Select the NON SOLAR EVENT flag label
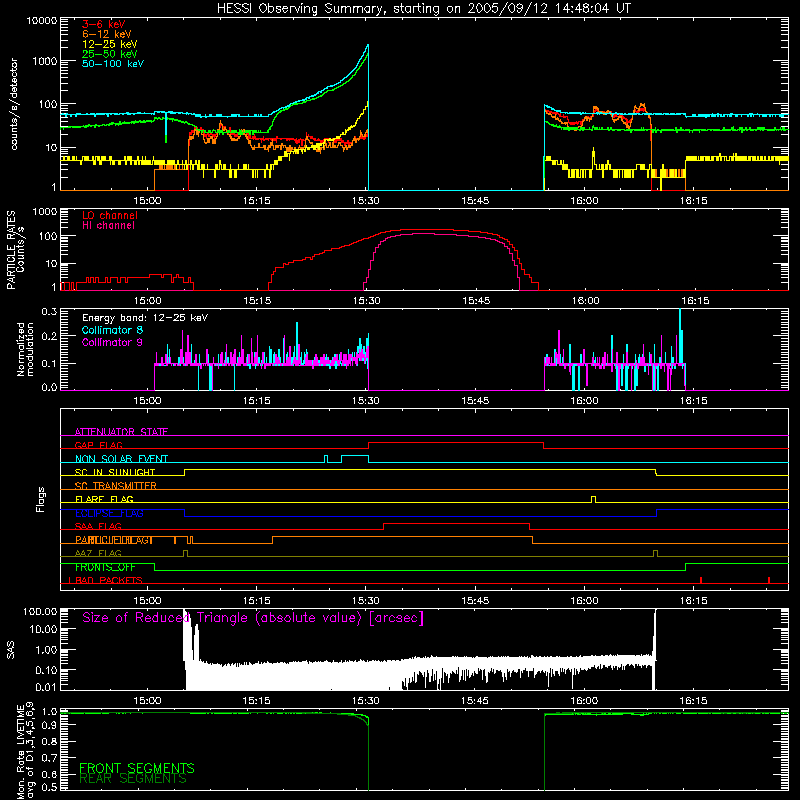This screenshot has height=800, width=800. [x=121, y=459]
